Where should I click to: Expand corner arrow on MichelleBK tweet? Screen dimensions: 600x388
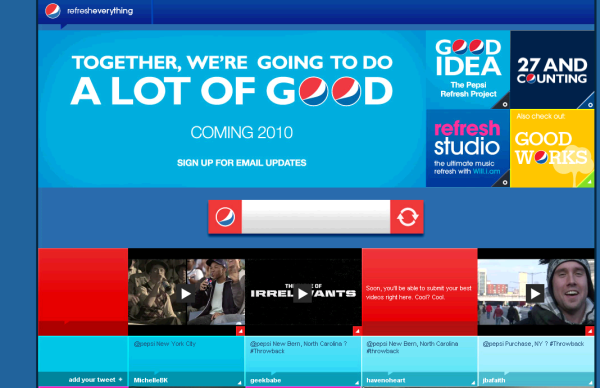(240, 382)
